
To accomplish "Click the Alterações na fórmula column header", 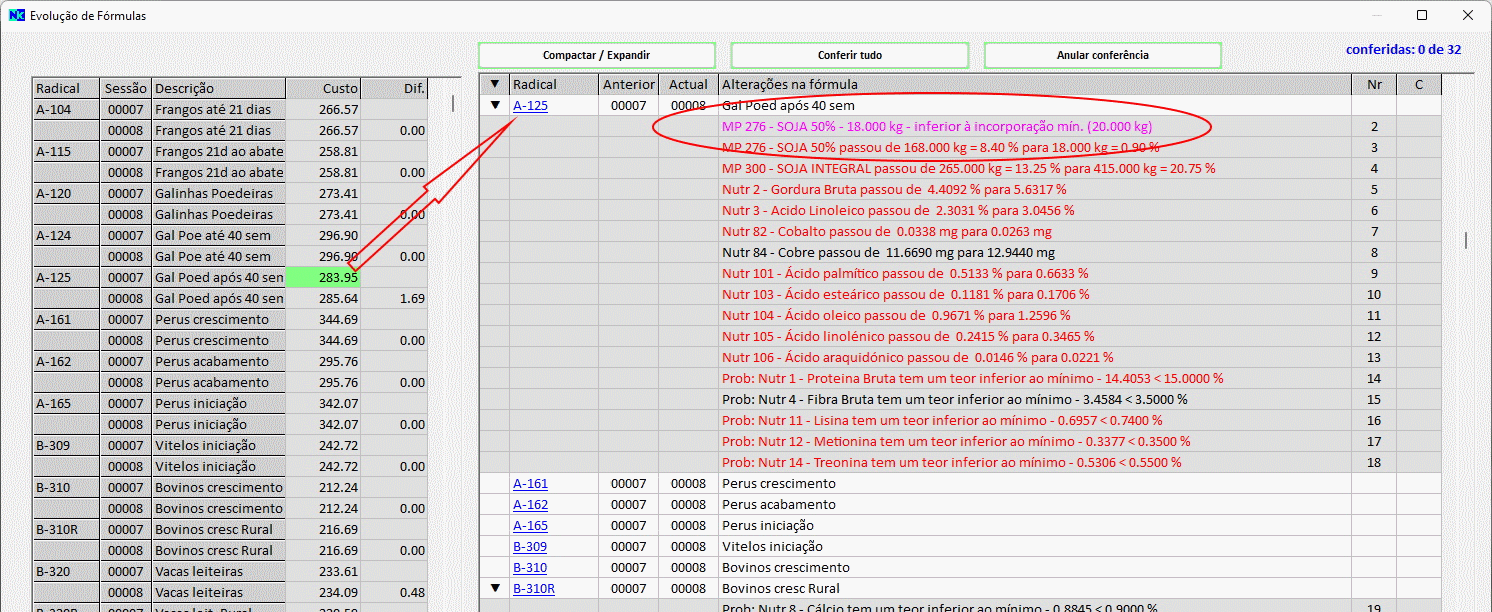I will [x=1034, y=84].
